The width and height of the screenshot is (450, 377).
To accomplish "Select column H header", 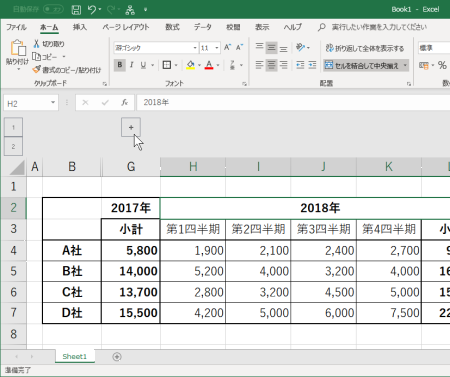I will point(193,167).
